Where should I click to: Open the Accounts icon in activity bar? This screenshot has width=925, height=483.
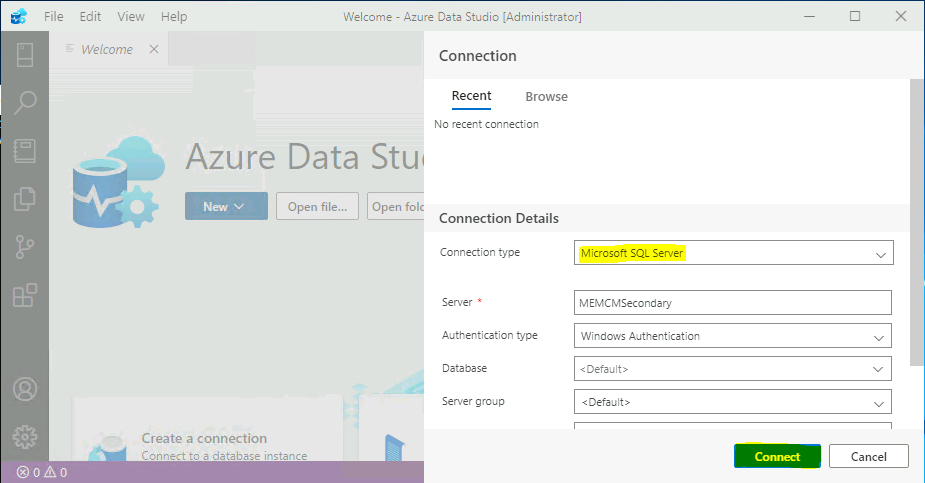click(x=25, y=389)
